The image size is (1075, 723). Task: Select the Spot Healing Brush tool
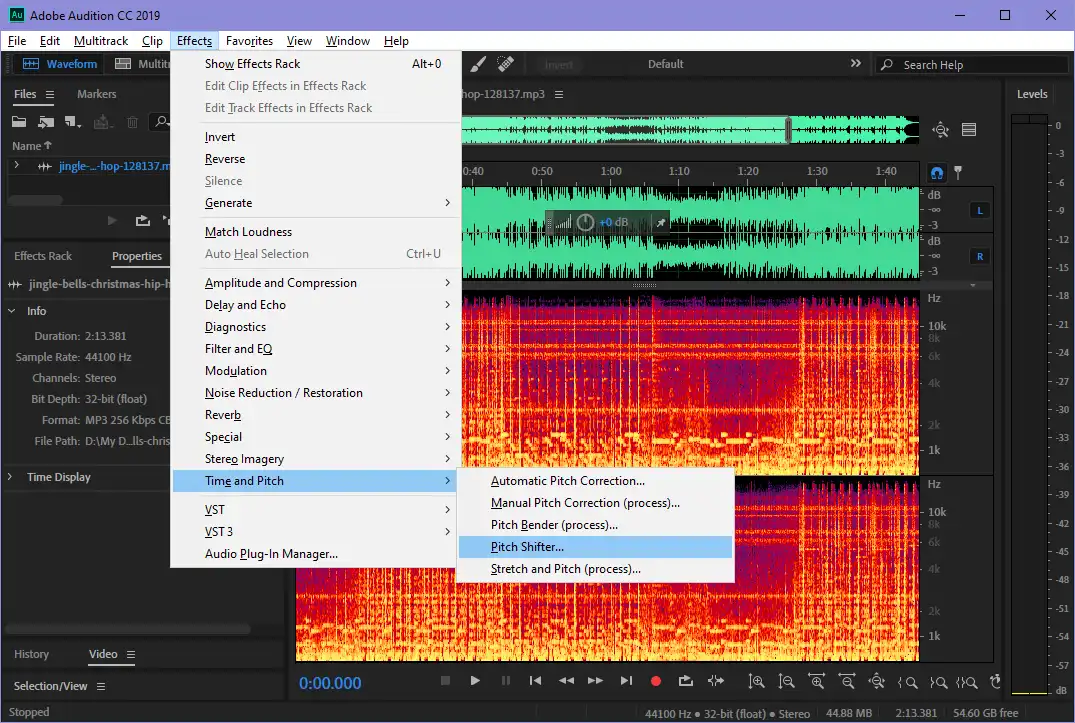506,64
